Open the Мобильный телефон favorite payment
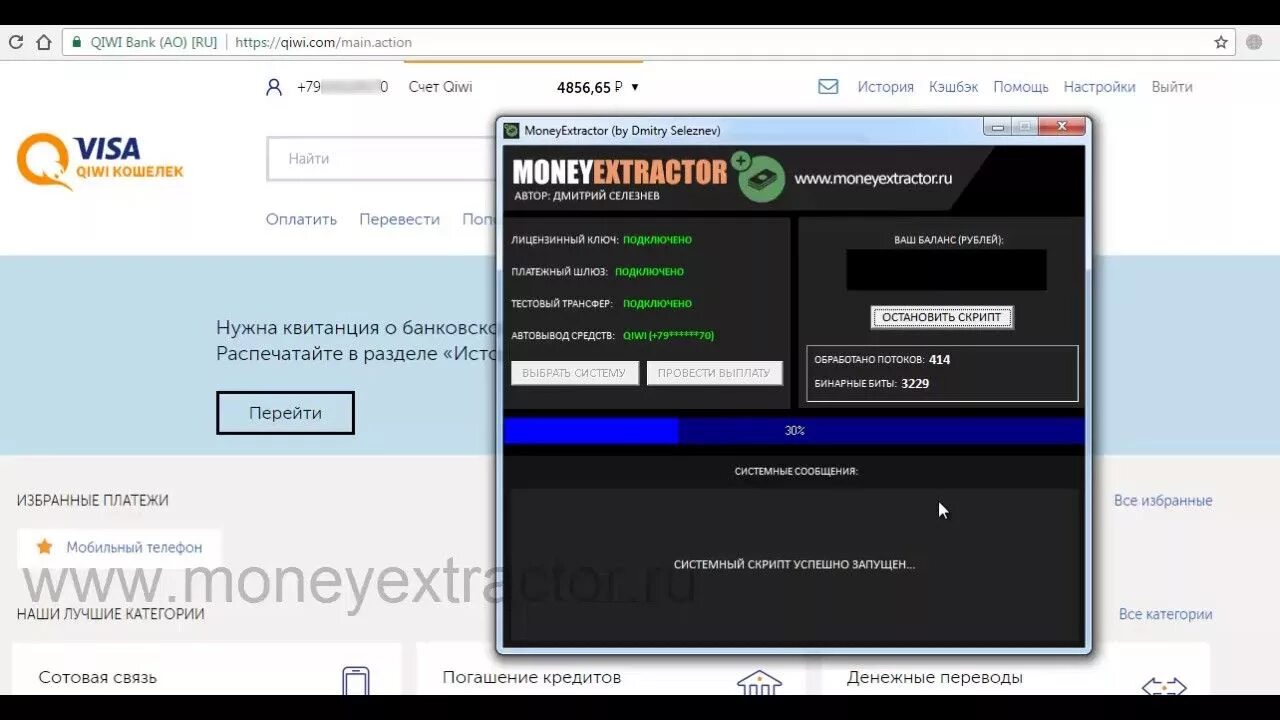1280x720 pixels. 119,547
